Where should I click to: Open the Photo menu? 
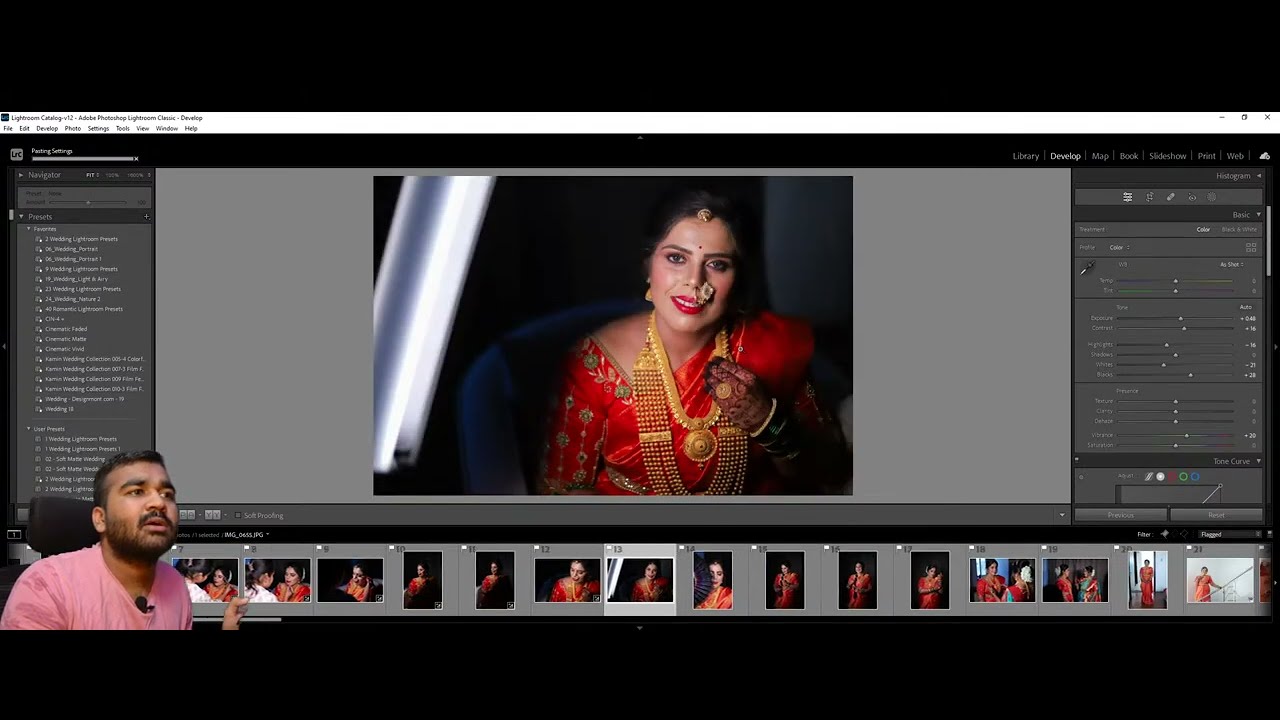pos(73,128)
